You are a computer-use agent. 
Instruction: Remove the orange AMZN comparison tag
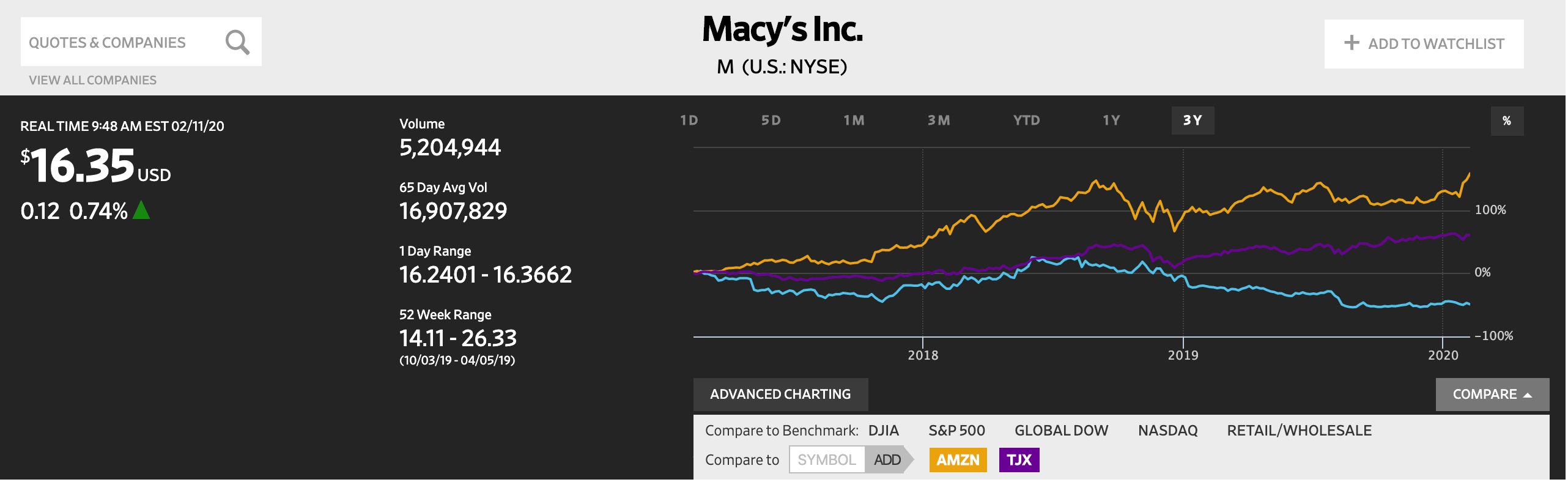point(958,460)
